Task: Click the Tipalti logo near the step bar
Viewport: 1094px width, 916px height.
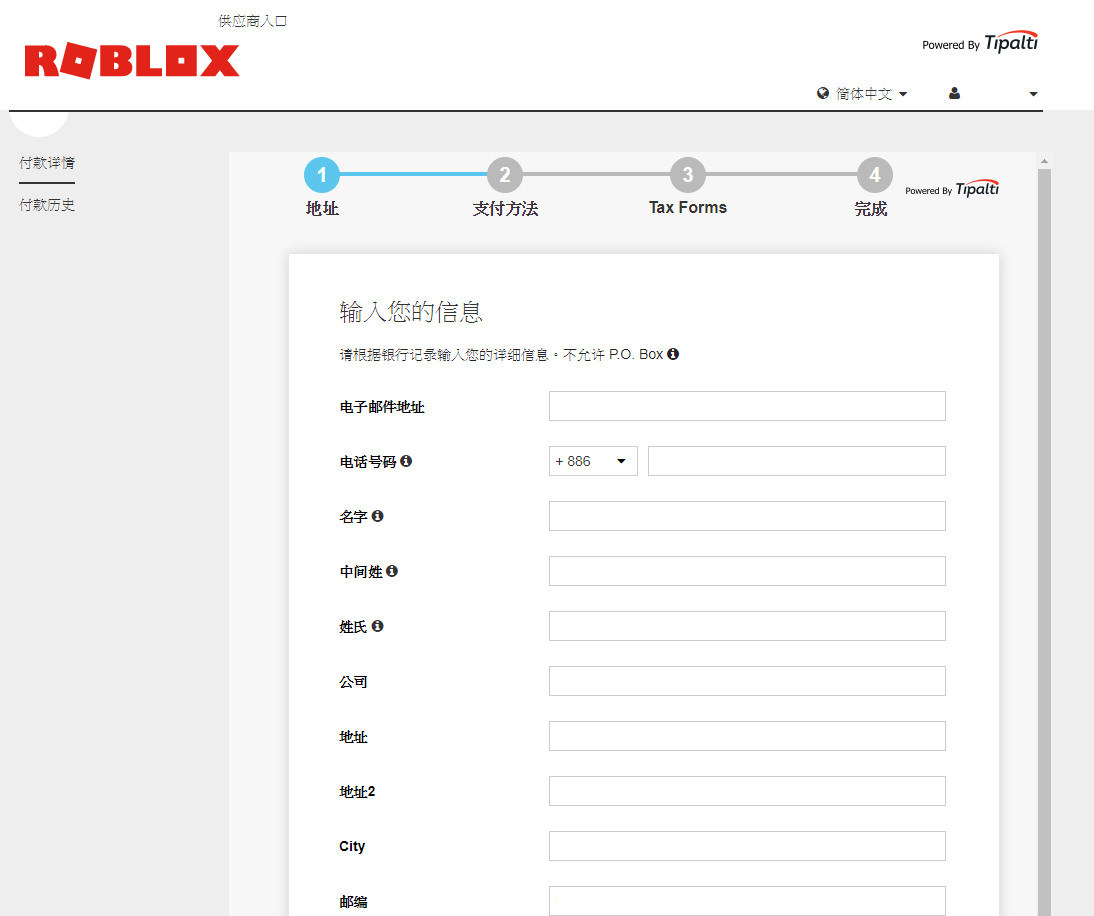Action: [x=977, y=188]
